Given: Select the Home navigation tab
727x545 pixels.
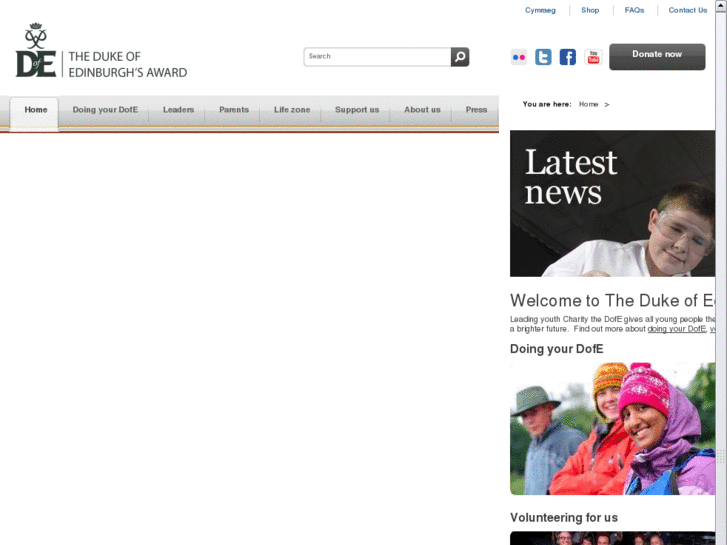Looking at the screenshot, I should 36,110.
